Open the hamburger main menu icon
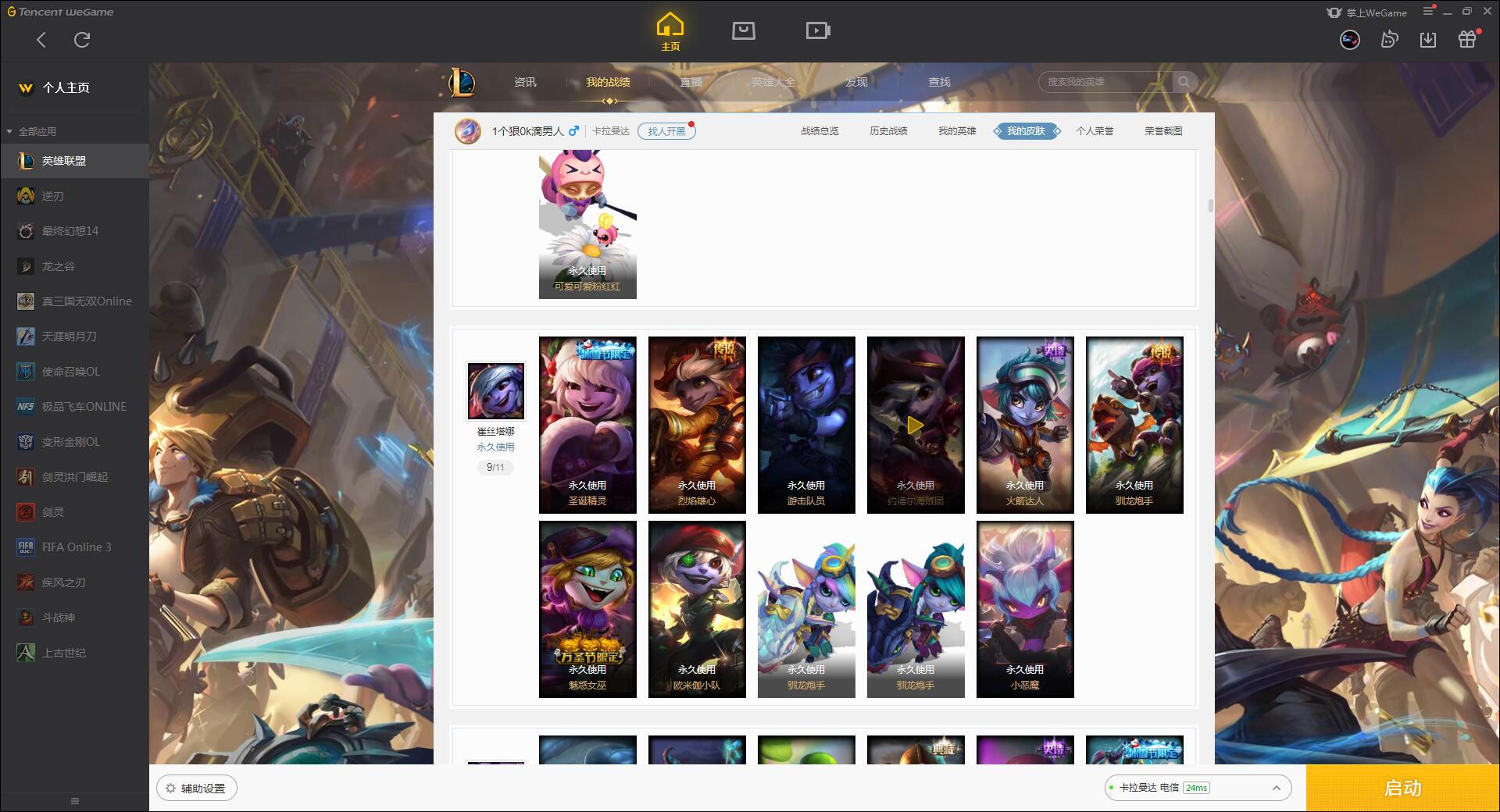Viewport: 1500px width, 812px height. coord(1428,11)
